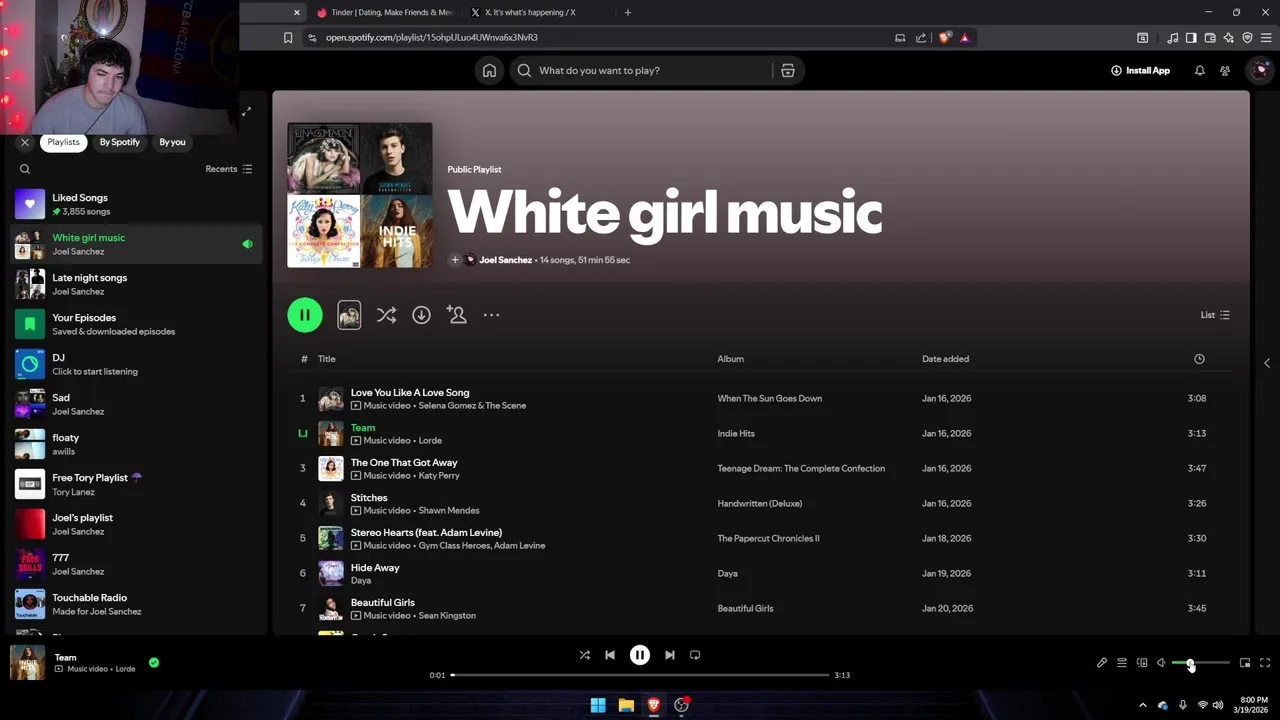Expand Your Library with the arrows icon
Image resolution: width=1280 pixels, height=720 pixels.
click(x=246, y=111)
